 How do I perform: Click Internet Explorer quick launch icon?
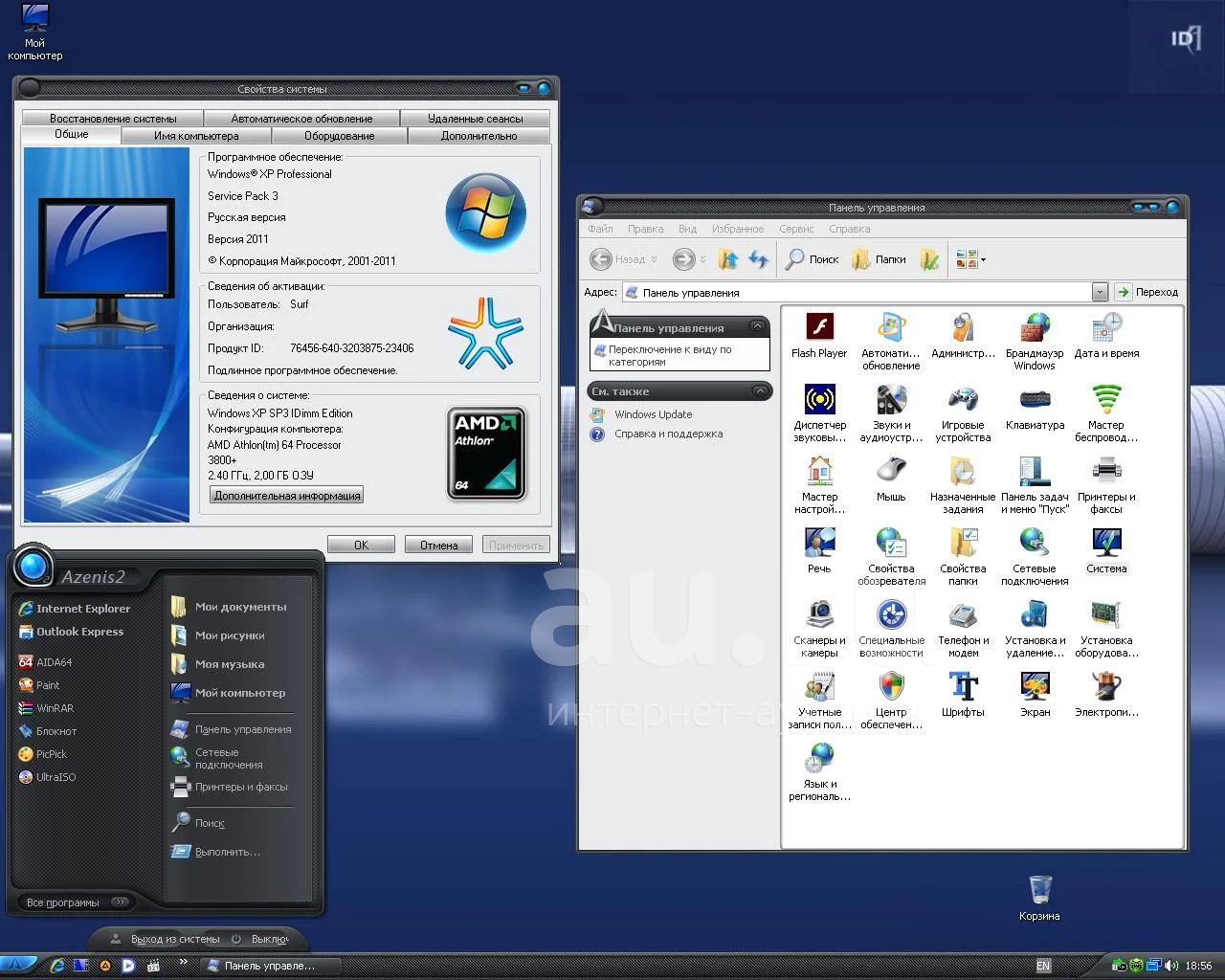coord(58,966)
